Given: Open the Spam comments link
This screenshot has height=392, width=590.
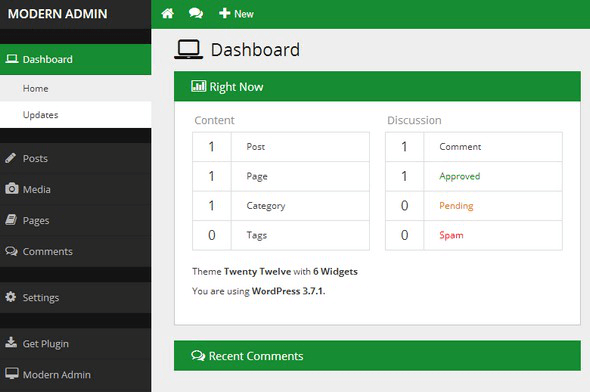Looking at the screenshot, I should (451, 236).
